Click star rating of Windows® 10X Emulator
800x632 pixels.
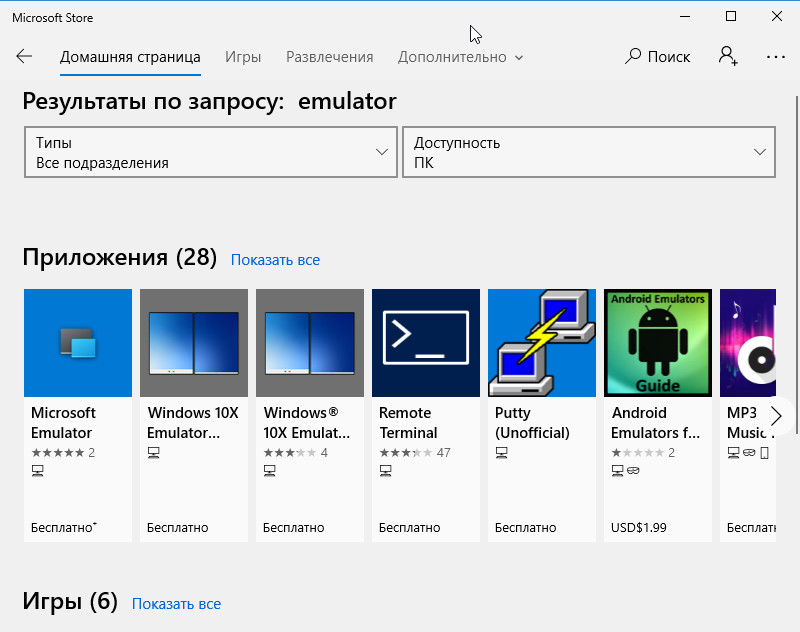(x=290, y=452)
